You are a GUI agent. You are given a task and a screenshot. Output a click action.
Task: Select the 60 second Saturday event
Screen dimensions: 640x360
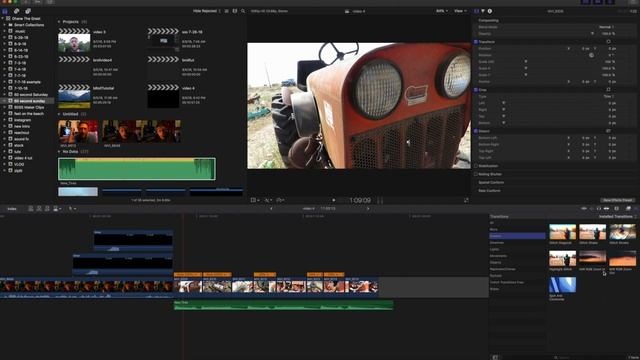[x=31, y=95]
